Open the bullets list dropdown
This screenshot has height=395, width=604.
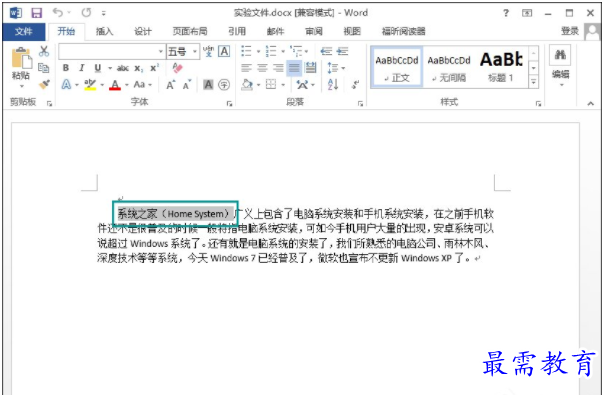(x=258, y=52)
